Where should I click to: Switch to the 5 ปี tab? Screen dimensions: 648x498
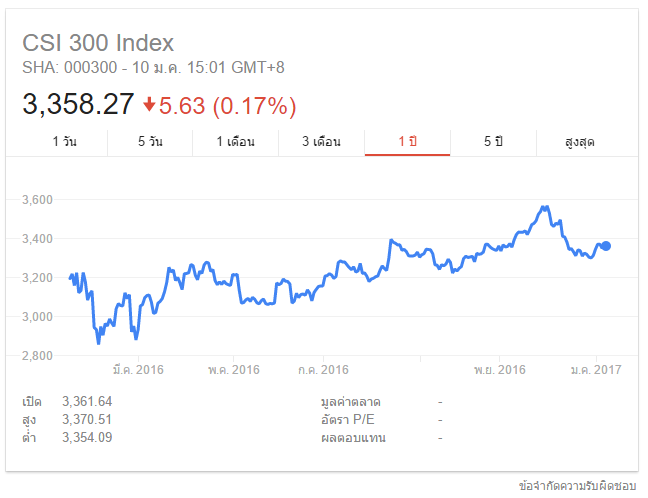coord(493,142)
